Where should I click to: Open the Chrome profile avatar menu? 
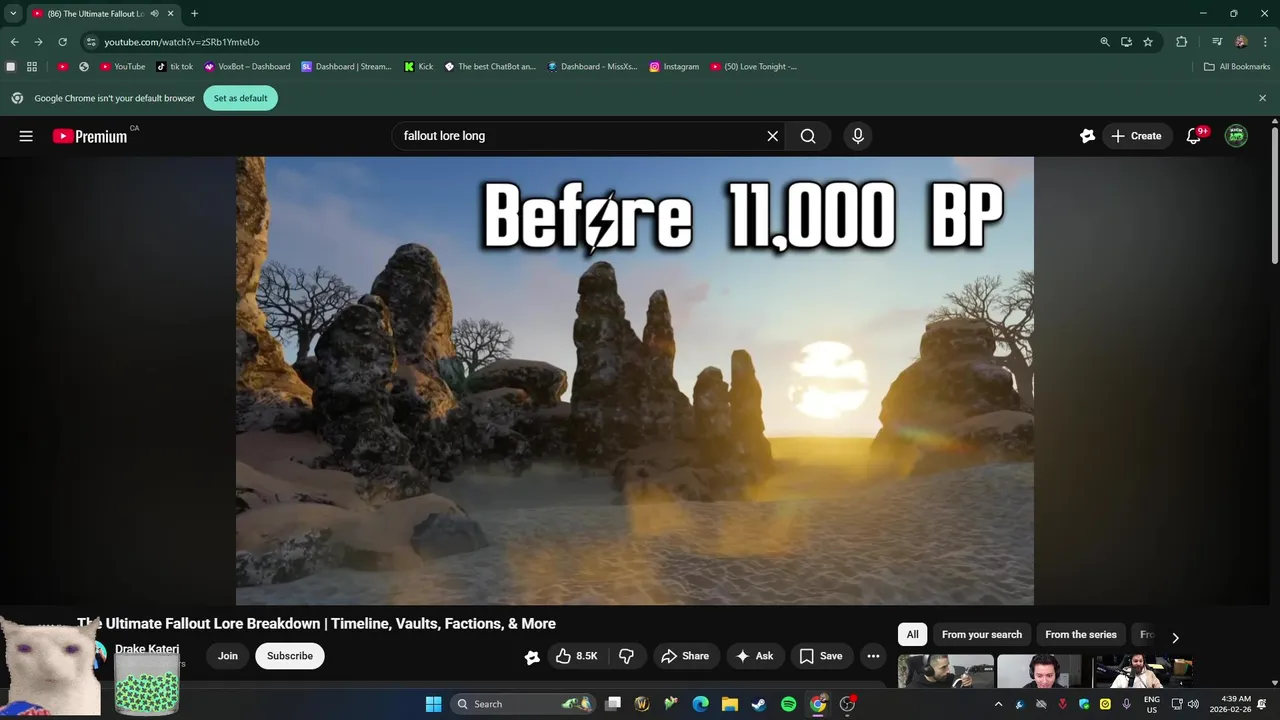[1241, 42]
